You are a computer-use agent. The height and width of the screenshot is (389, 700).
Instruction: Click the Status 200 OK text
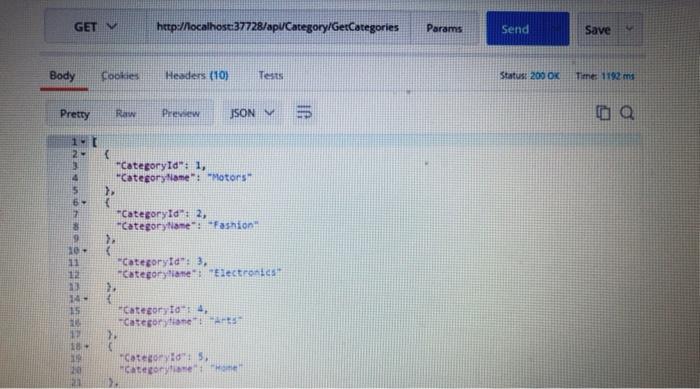529,76
